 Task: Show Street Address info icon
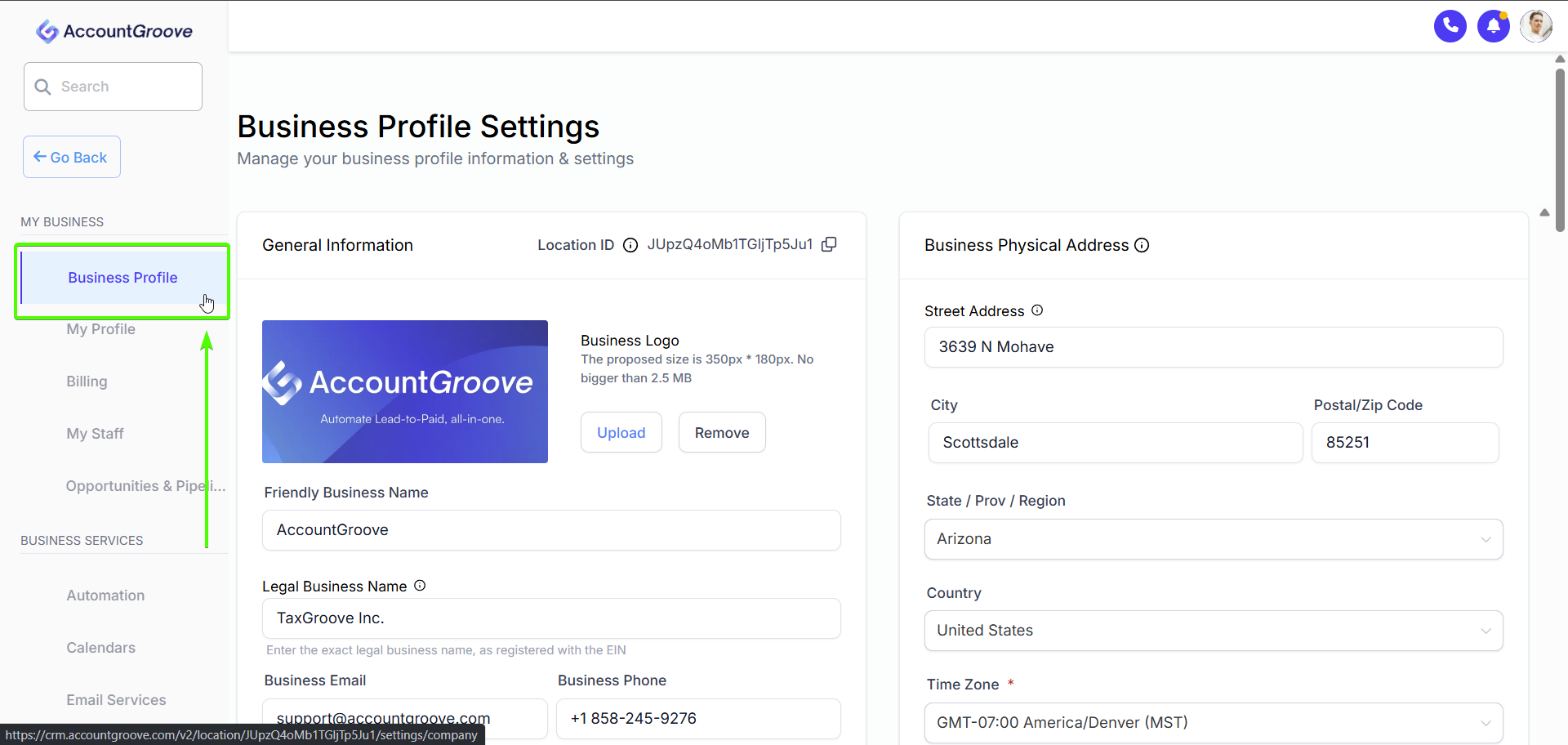click(x=1037, y=310)
